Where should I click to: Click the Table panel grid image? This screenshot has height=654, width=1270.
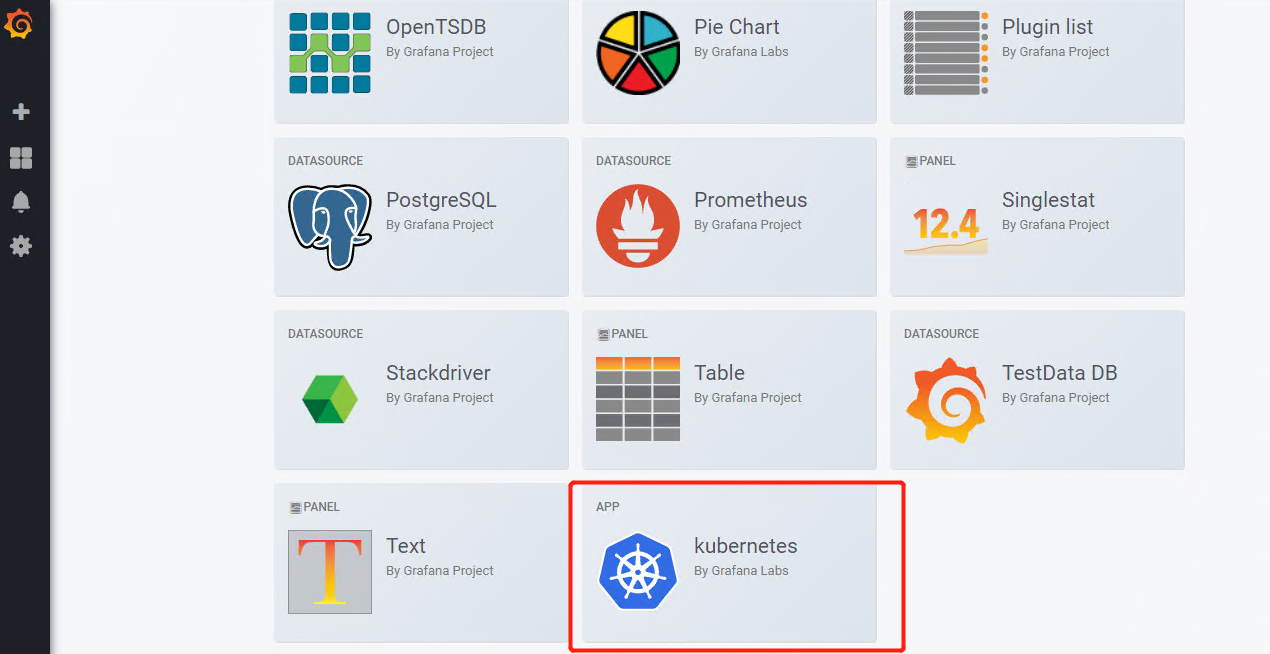(x=638, y=399)
